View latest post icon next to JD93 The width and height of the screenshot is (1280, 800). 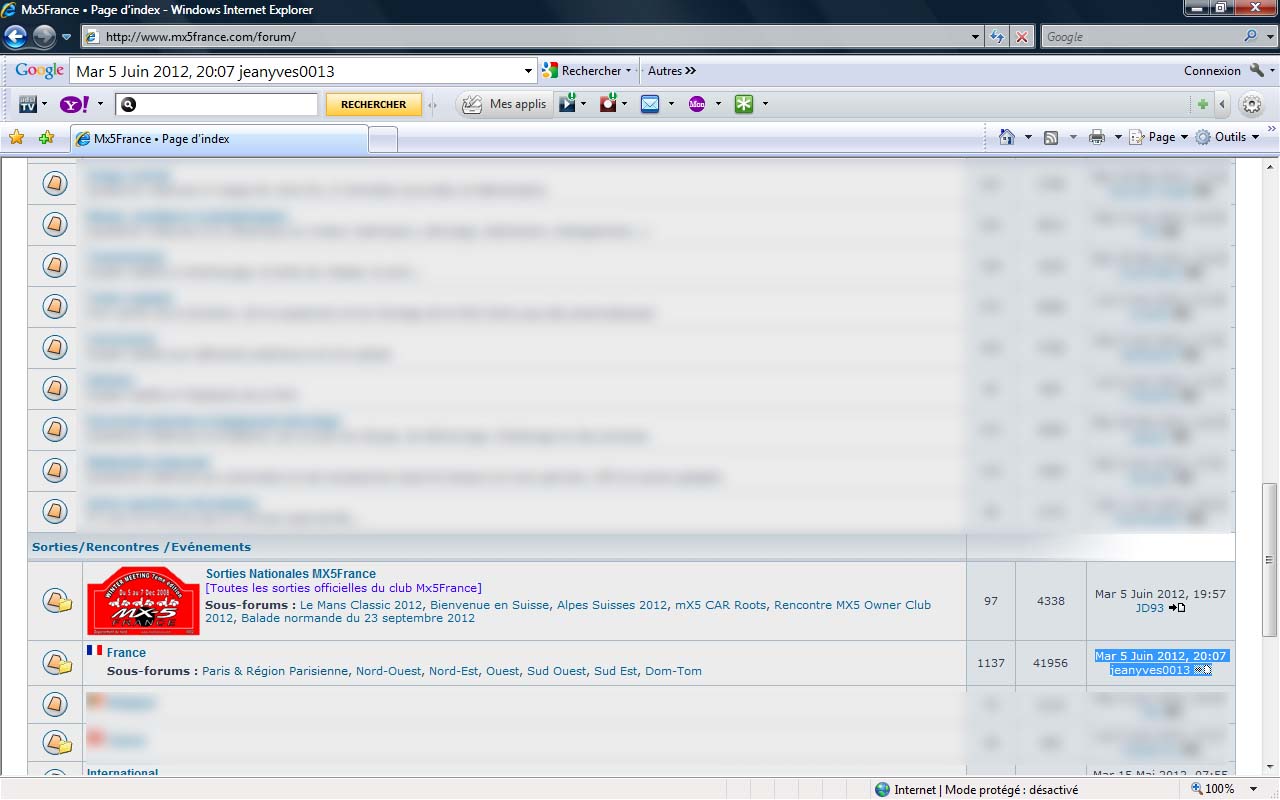point(1177,608)
